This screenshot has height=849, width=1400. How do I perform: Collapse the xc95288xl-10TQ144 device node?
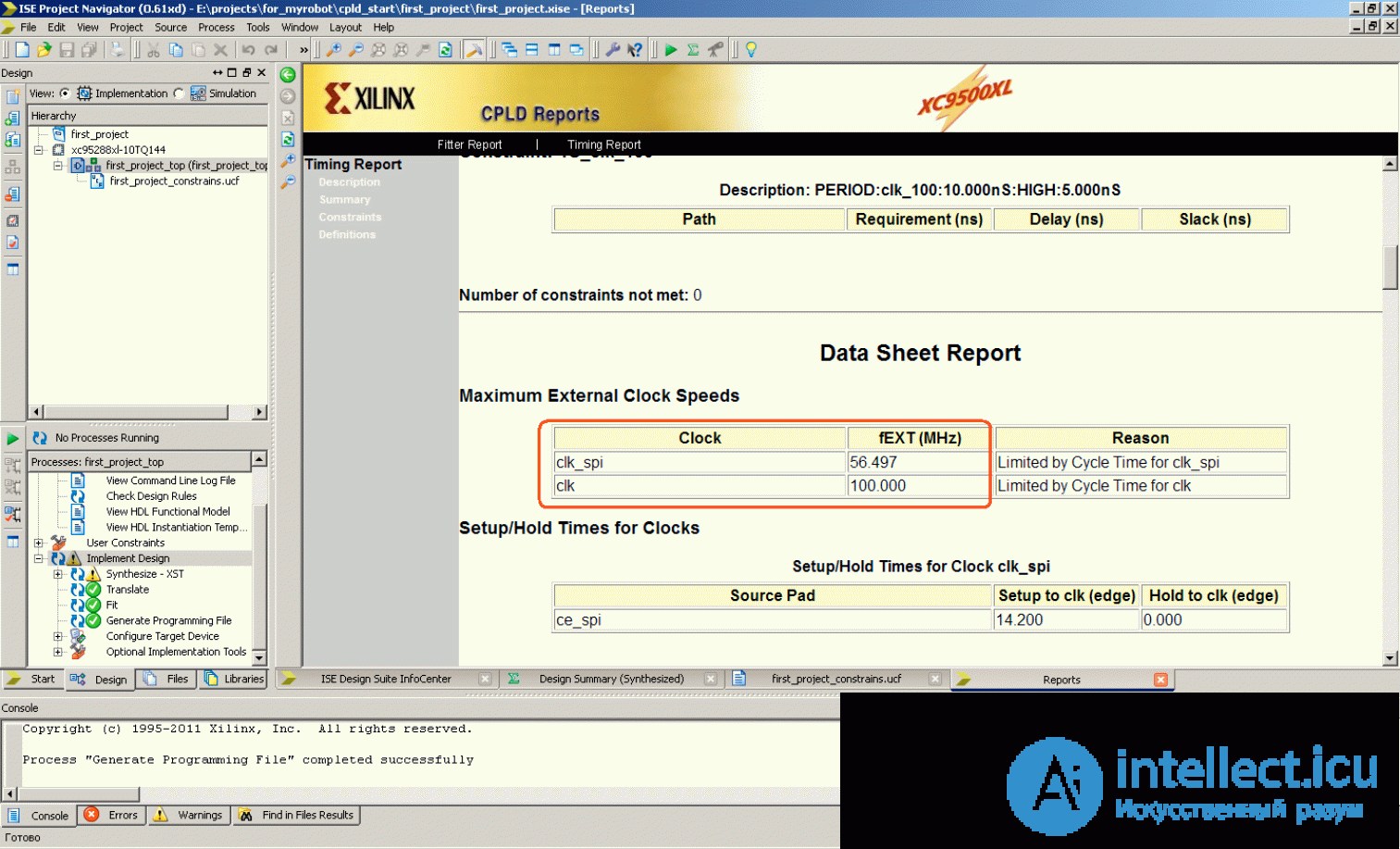39,150
